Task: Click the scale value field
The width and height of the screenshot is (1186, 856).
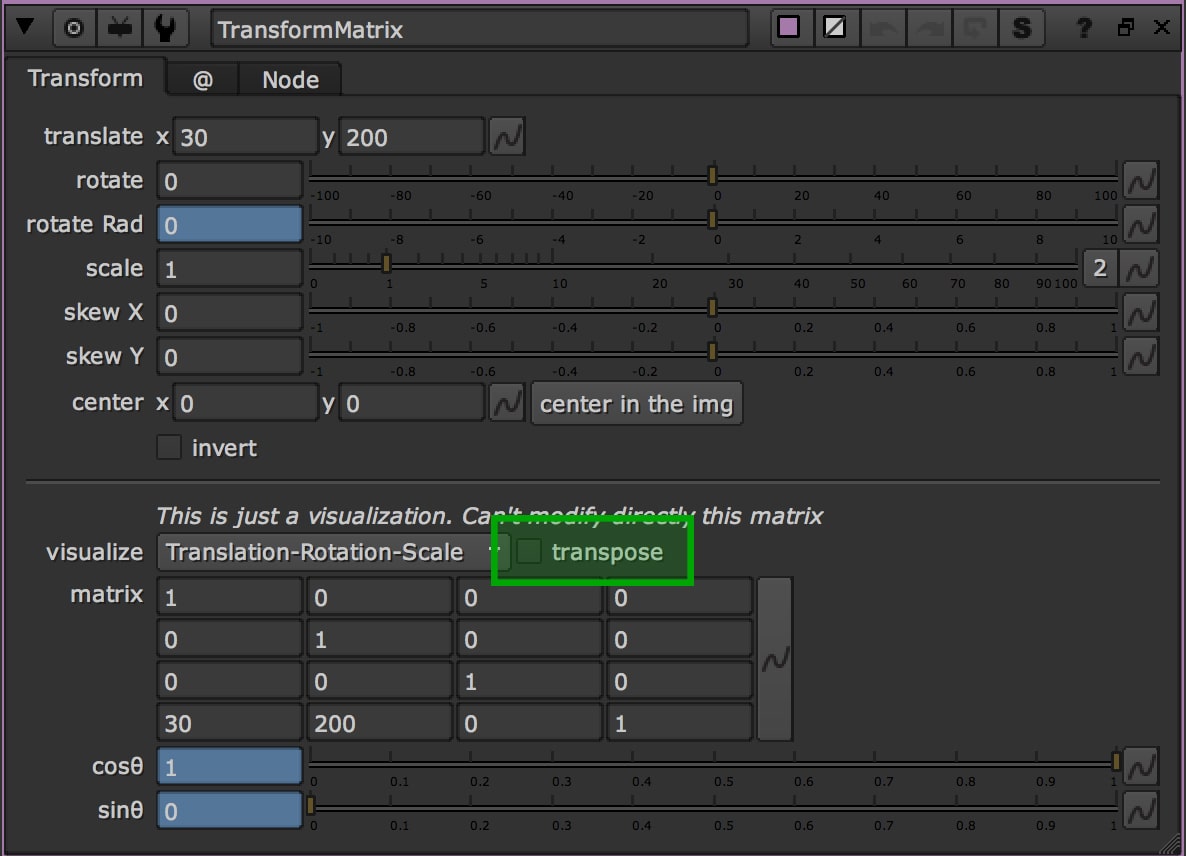Action: (229, 269)
